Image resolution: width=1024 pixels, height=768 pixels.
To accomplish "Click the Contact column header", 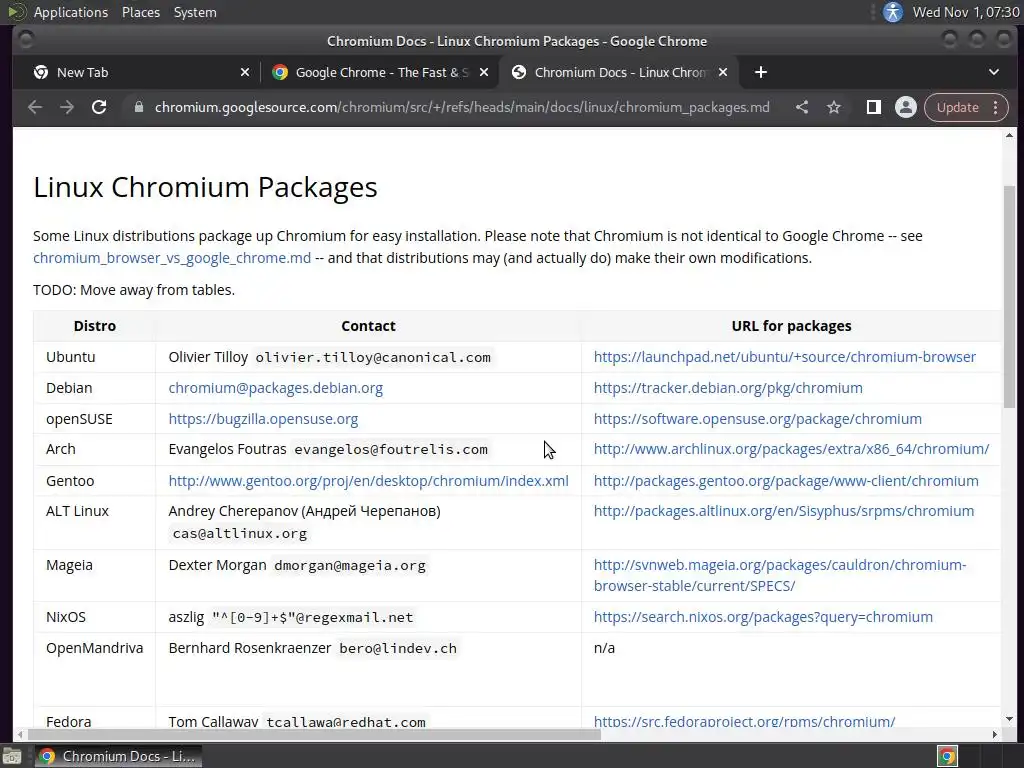I will click(x=368, y=326).
